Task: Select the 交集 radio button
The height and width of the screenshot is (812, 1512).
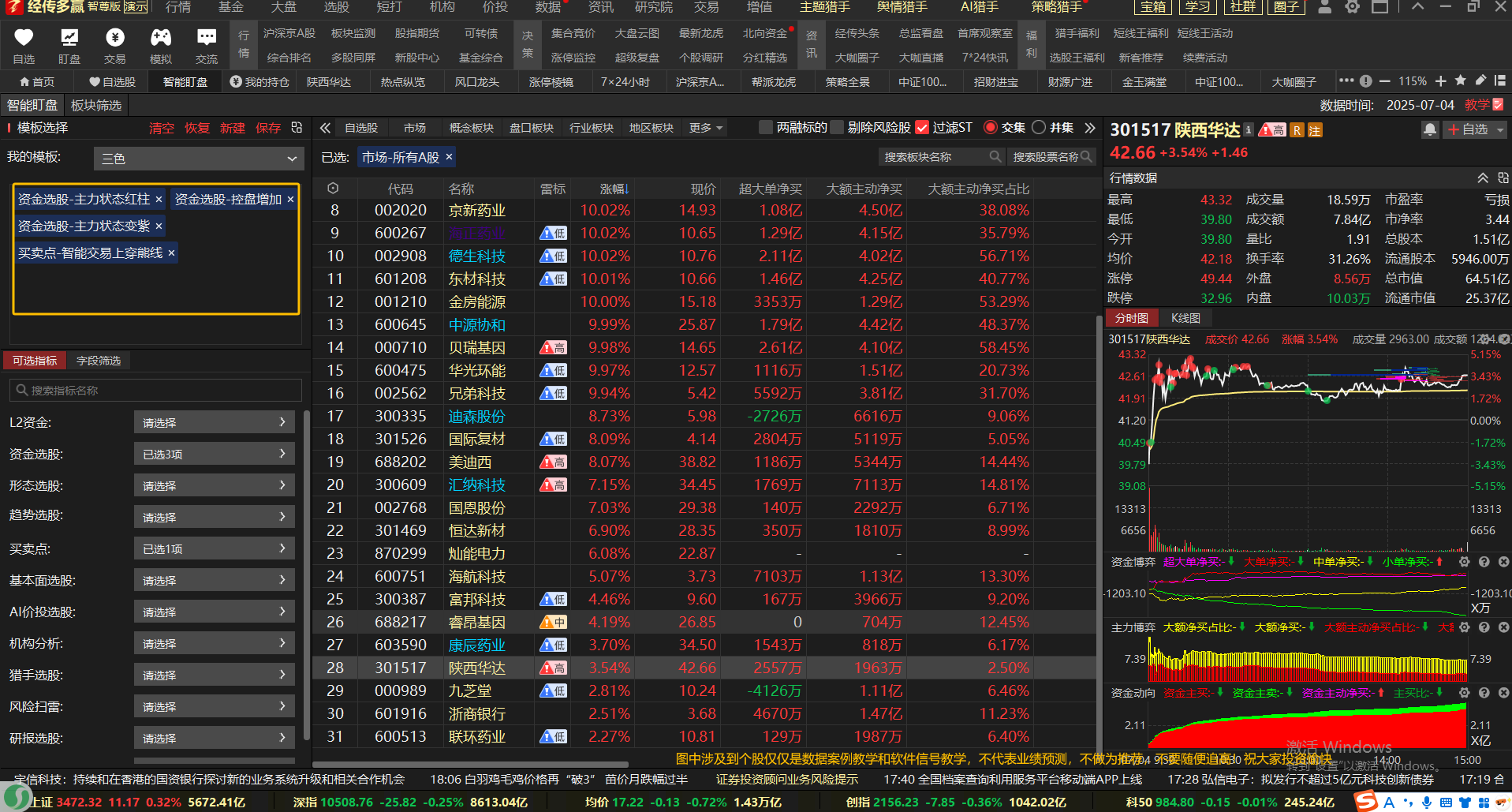Action: click(x=991, y=127)
